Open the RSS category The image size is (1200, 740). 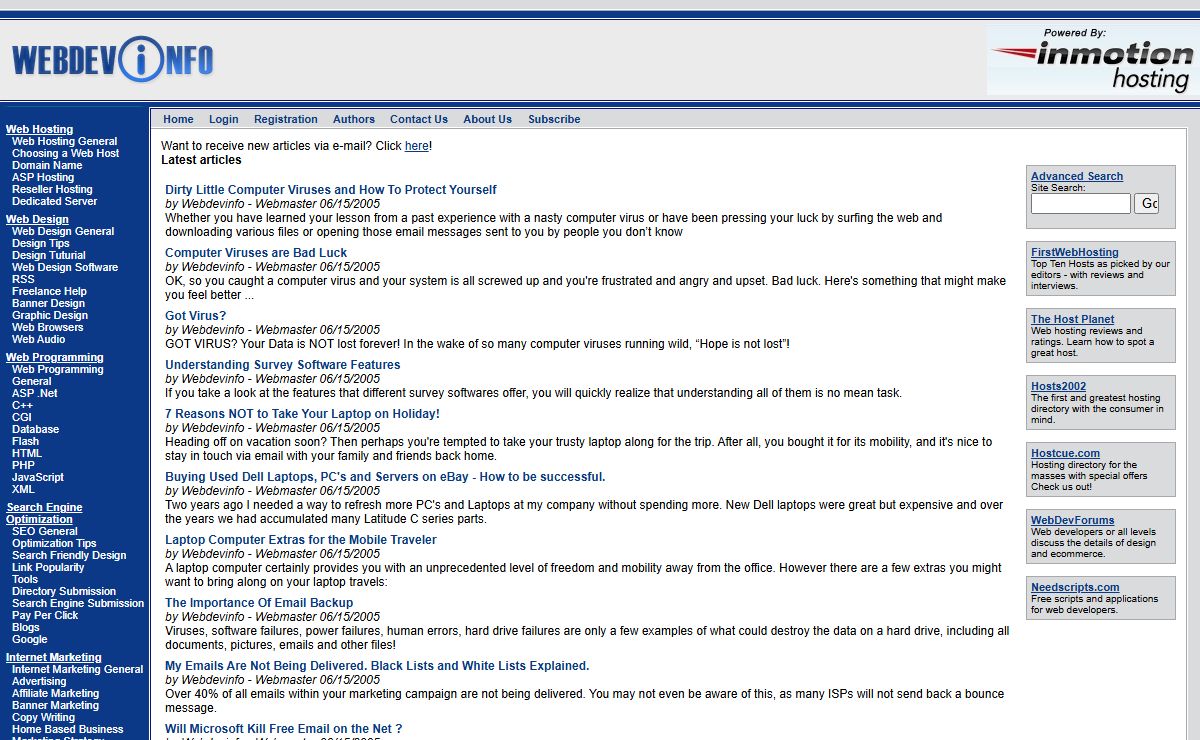coord(23,280)
